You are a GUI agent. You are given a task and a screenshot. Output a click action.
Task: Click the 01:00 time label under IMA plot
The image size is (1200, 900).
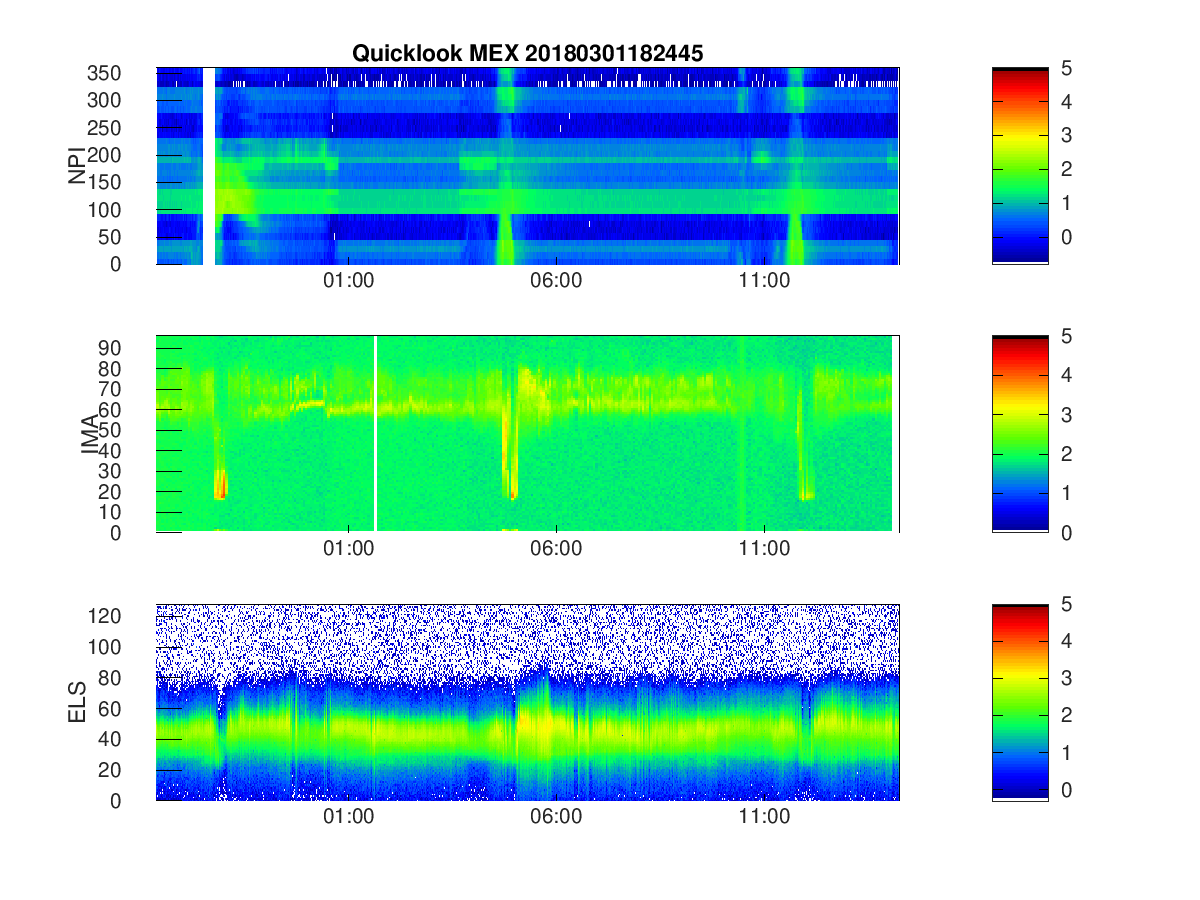coord(348,549)
